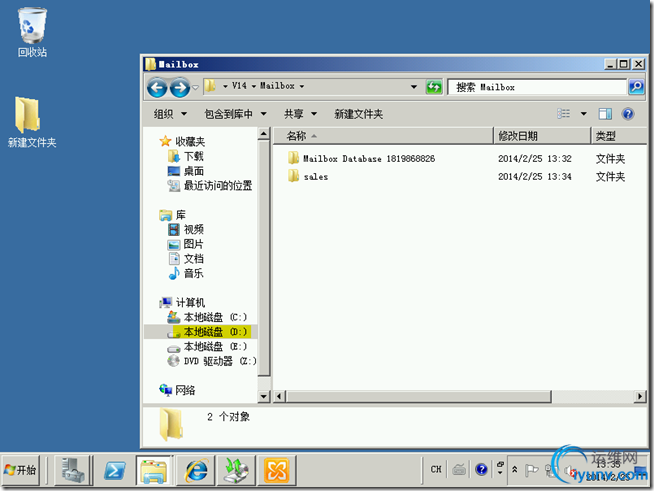The image size is (654, 491).
Task: Open highlighted 本地磁盘 (D:) drive
Action: (207, 332)
